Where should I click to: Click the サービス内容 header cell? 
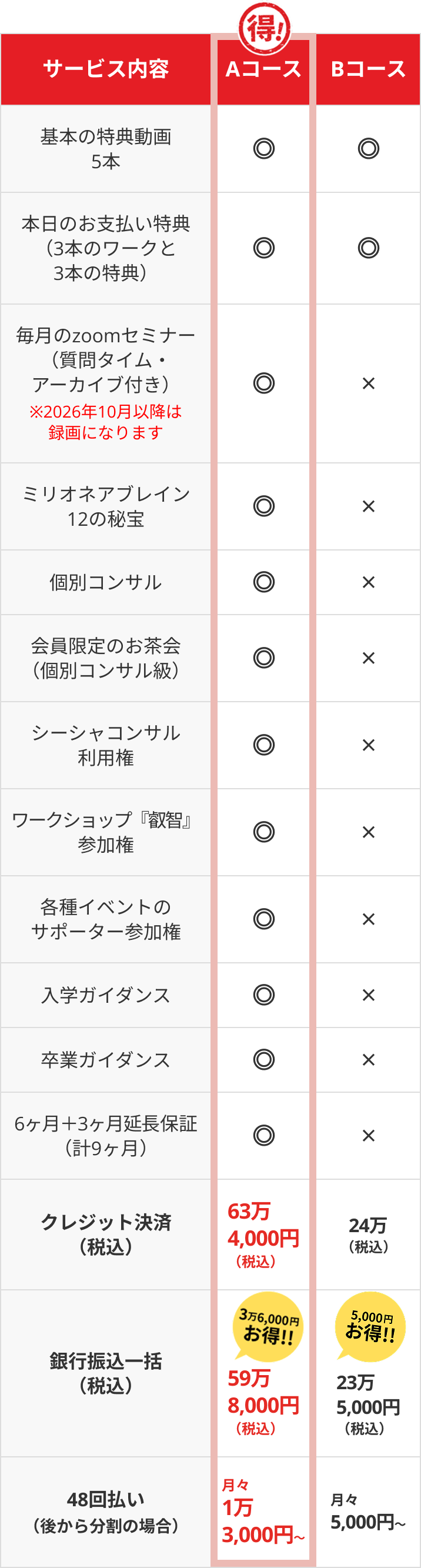[x=106, y=69]
